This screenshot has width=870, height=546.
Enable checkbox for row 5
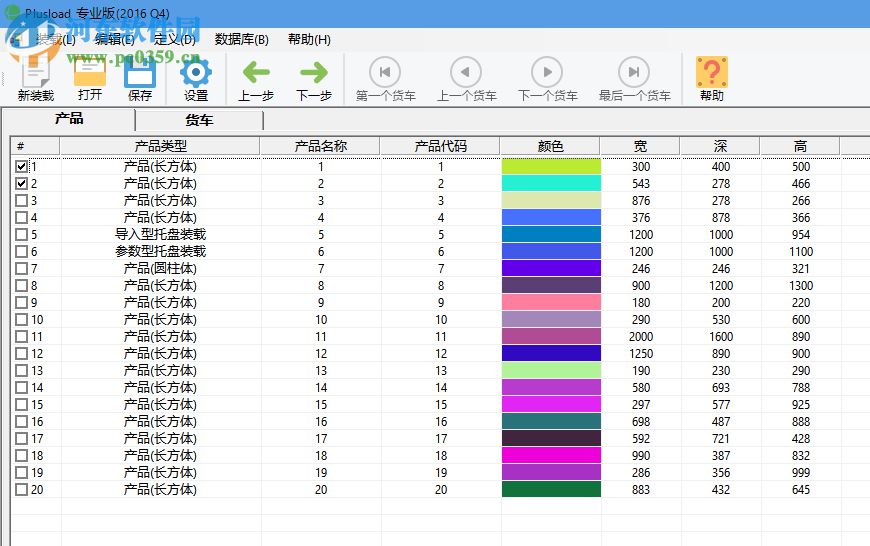[x=21, y=235]
